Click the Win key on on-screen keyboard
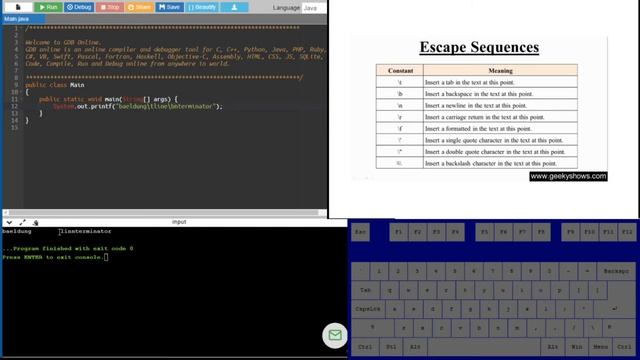Image resolution: width=640 pixels, height=360 pixels. [x=577, y=347]
